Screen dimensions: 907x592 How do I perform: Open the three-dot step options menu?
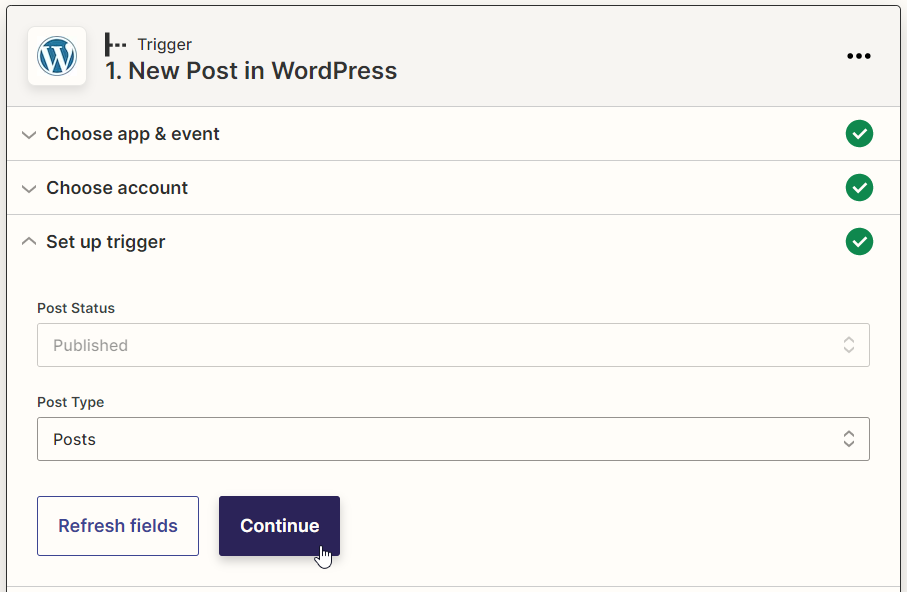[858, 56]
